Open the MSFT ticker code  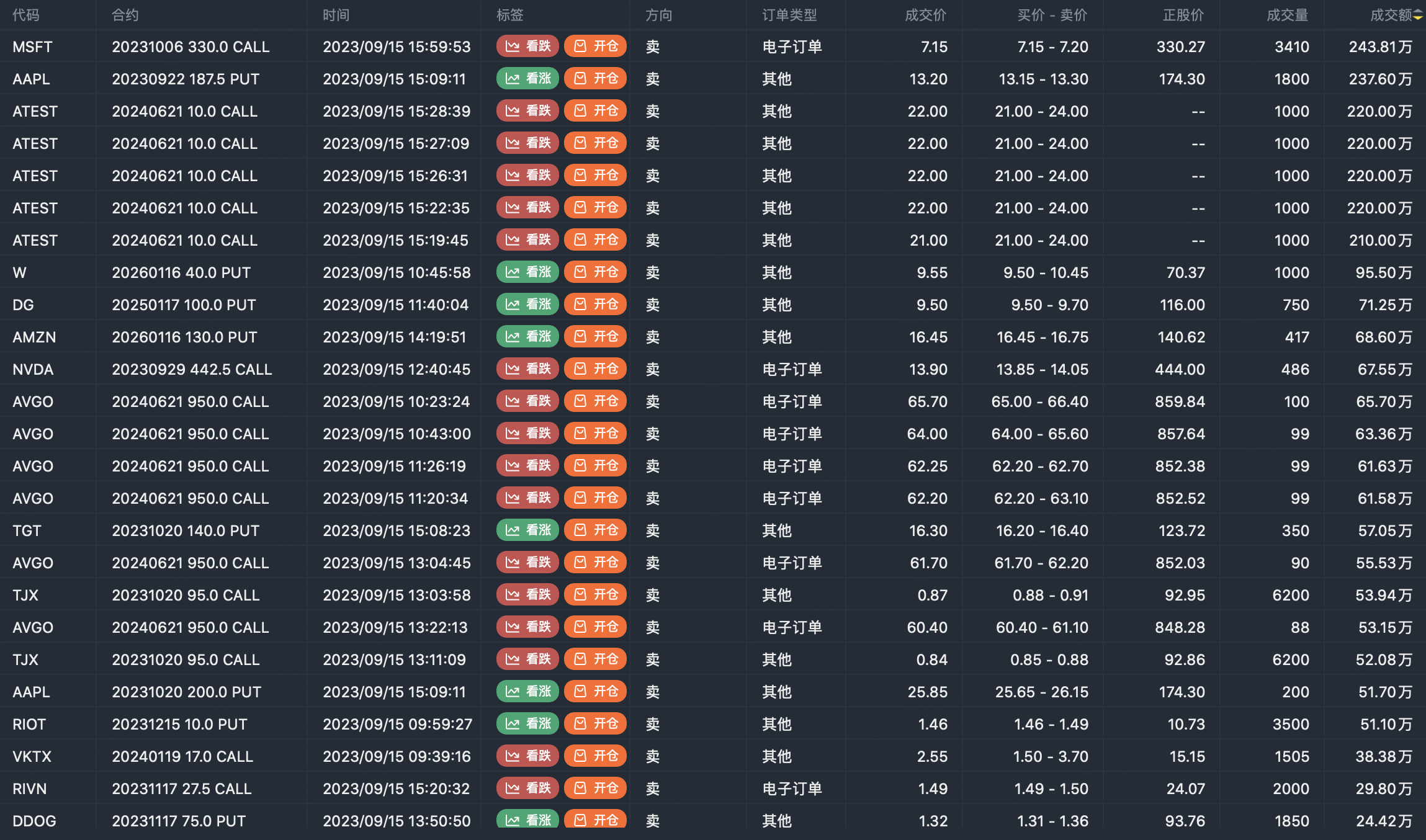(x=32, y=47)
